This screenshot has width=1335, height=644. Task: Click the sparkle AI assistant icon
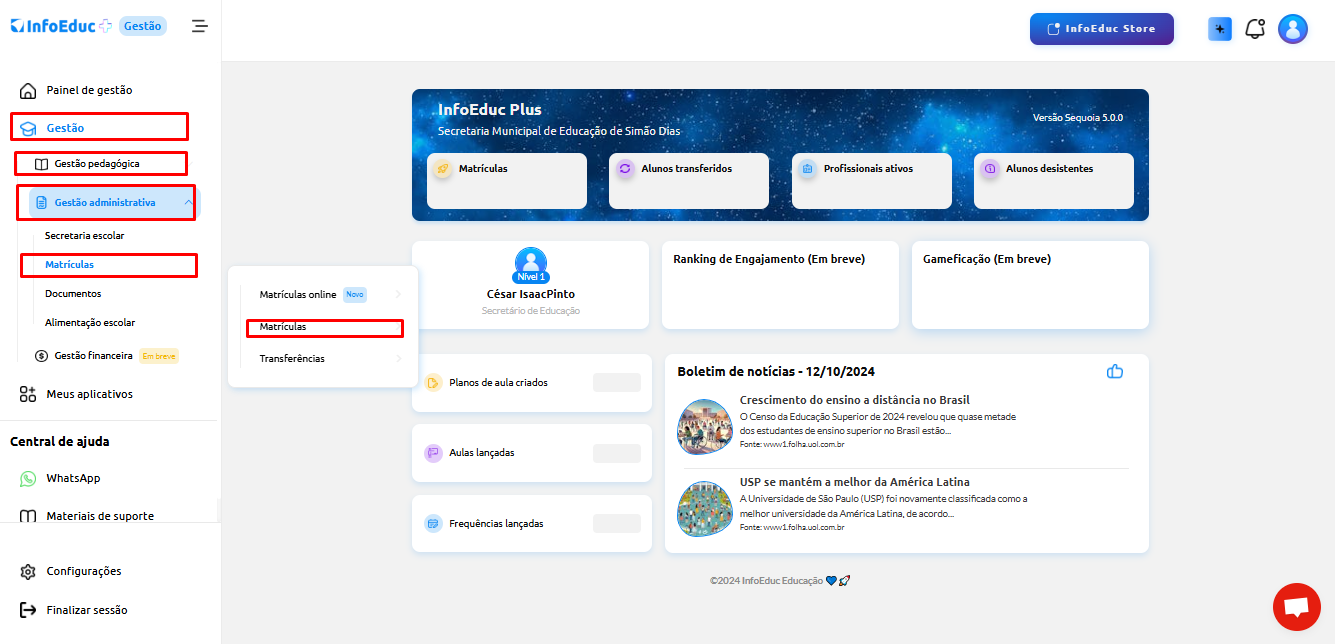pyautogui.click(x=1220, y=29)
